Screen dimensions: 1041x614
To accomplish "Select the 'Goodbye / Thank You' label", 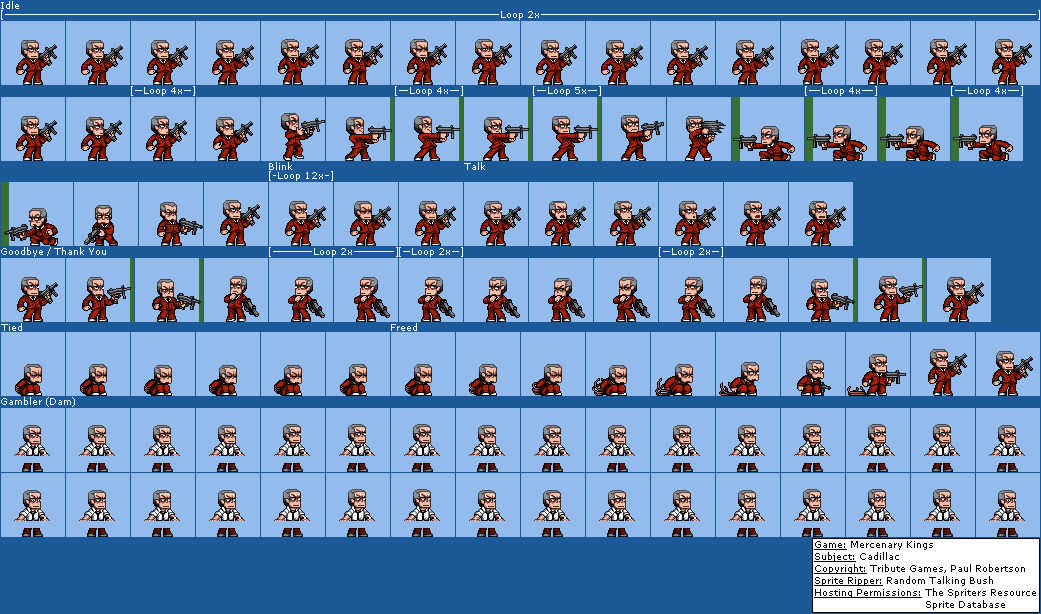I will [x=54, y=252].
